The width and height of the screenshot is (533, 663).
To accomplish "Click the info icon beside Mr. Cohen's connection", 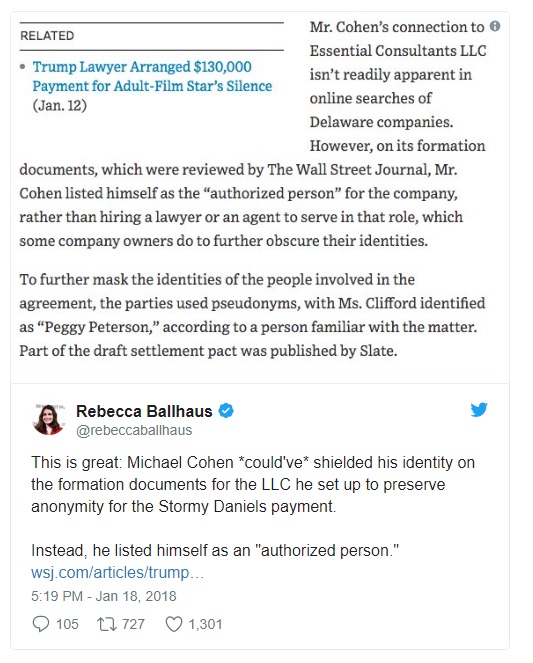I will click(495, 26).
